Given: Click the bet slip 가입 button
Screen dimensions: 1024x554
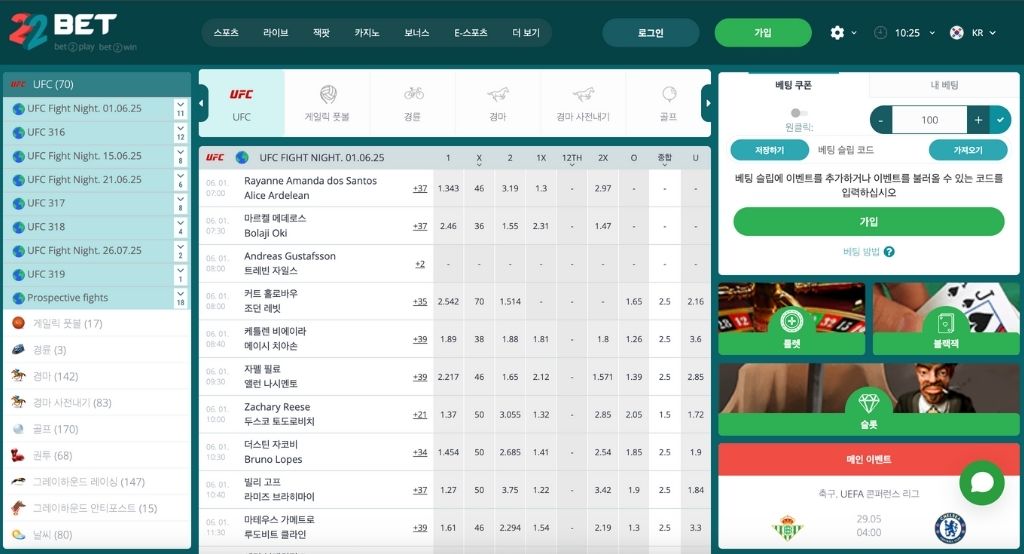Looking at the screenshot, I should tap(869, 221).
